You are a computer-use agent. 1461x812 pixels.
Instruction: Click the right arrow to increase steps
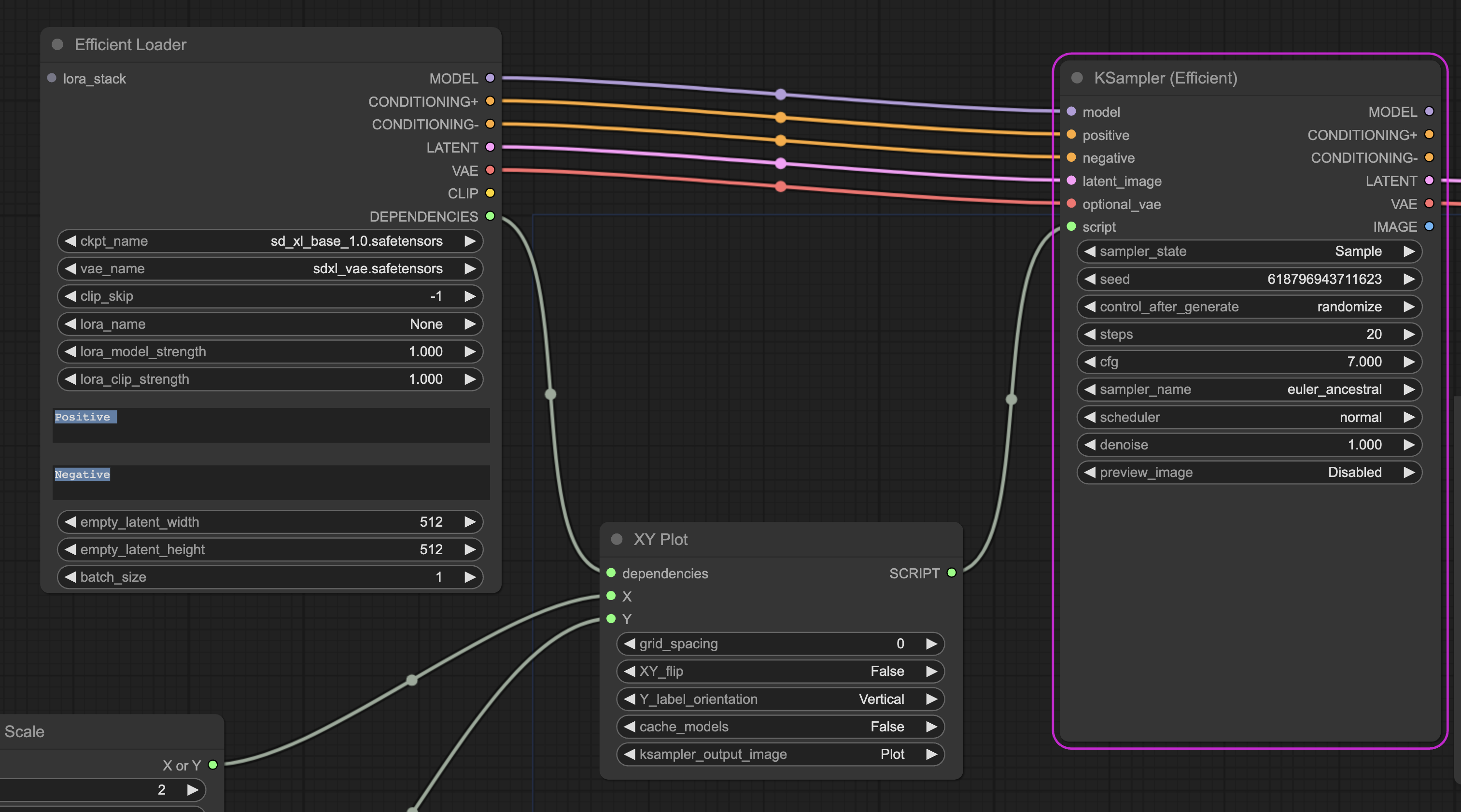(1410, 334)
